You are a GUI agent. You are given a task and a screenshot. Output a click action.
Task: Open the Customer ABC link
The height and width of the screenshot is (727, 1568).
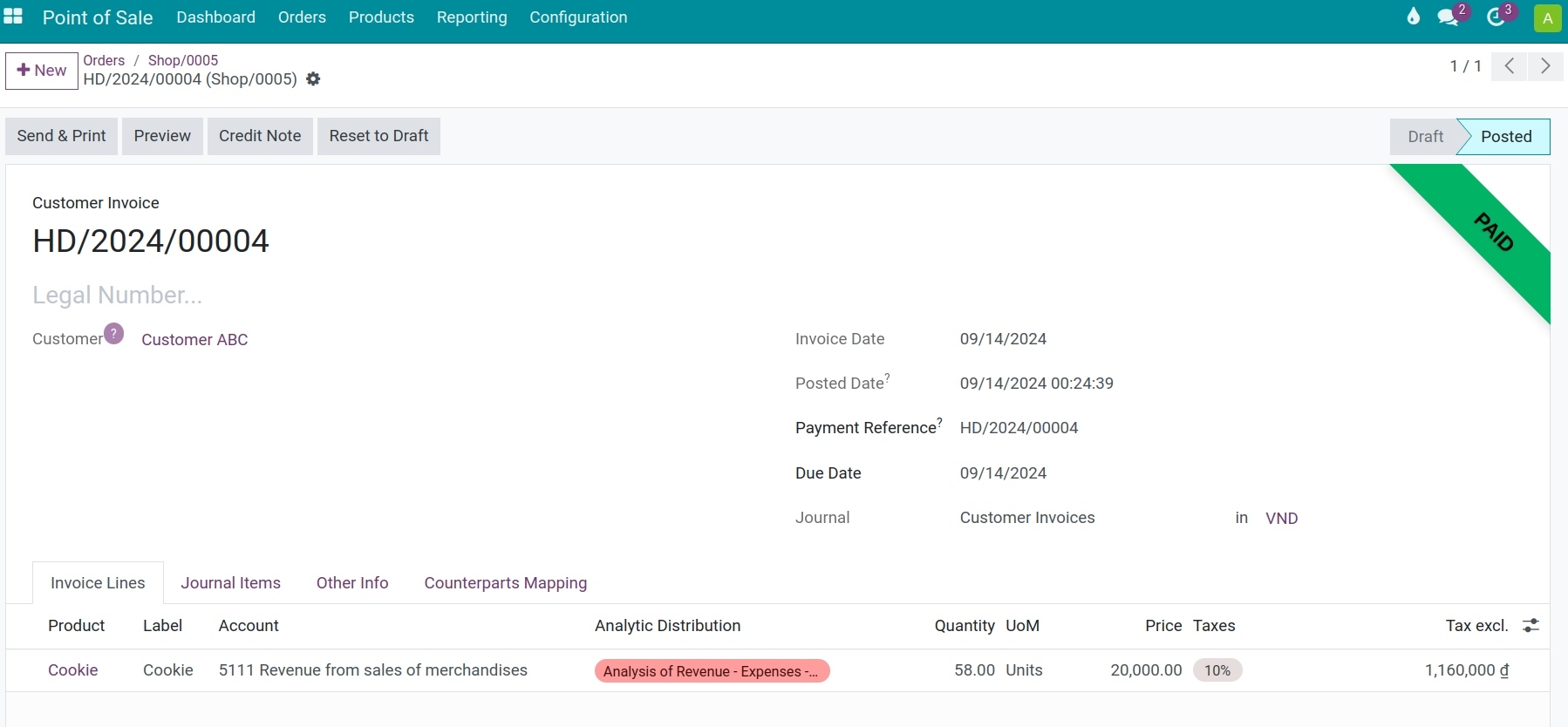[194, 340]
